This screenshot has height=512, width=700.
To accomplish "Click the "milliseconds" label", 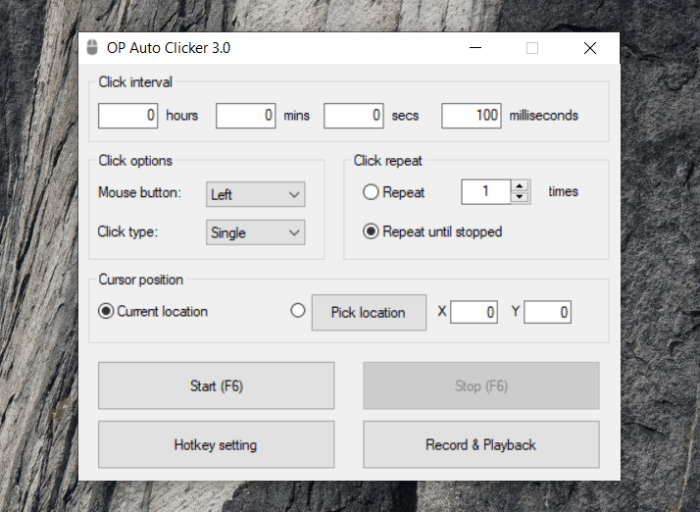I will tap(544, 116).
